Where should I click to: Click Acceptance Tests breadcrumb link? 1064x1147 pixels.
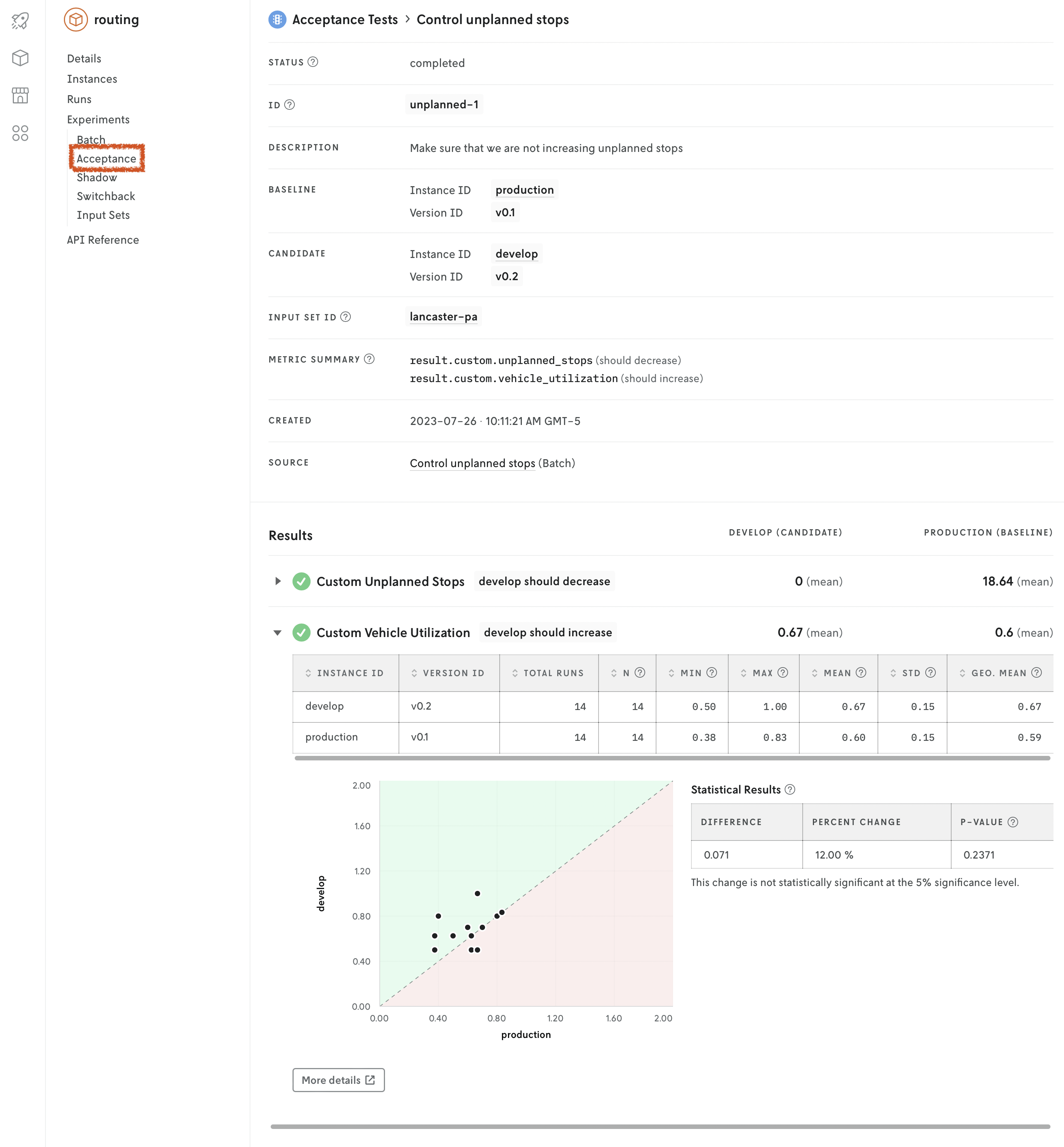[345, 20]
